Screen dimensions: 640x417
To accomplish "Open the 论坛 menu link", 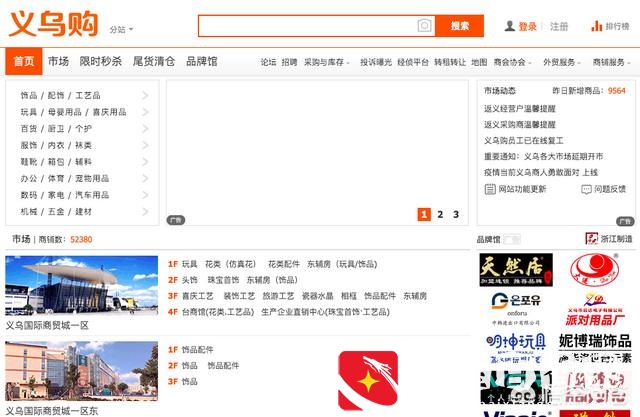I will click(269, 62).
